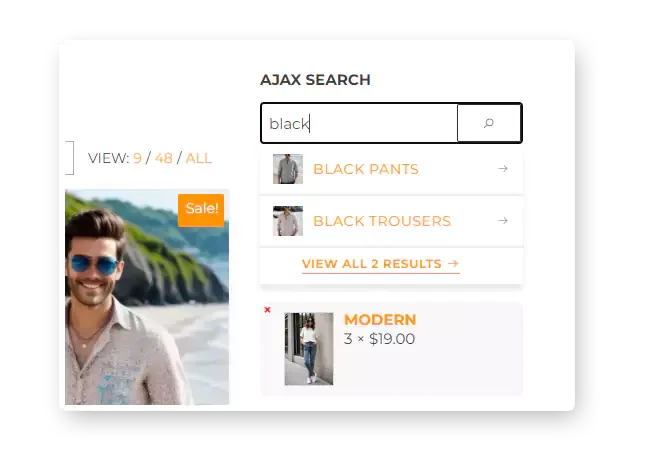
Task: Focus the search field containing black
Action: pos(359,123)
